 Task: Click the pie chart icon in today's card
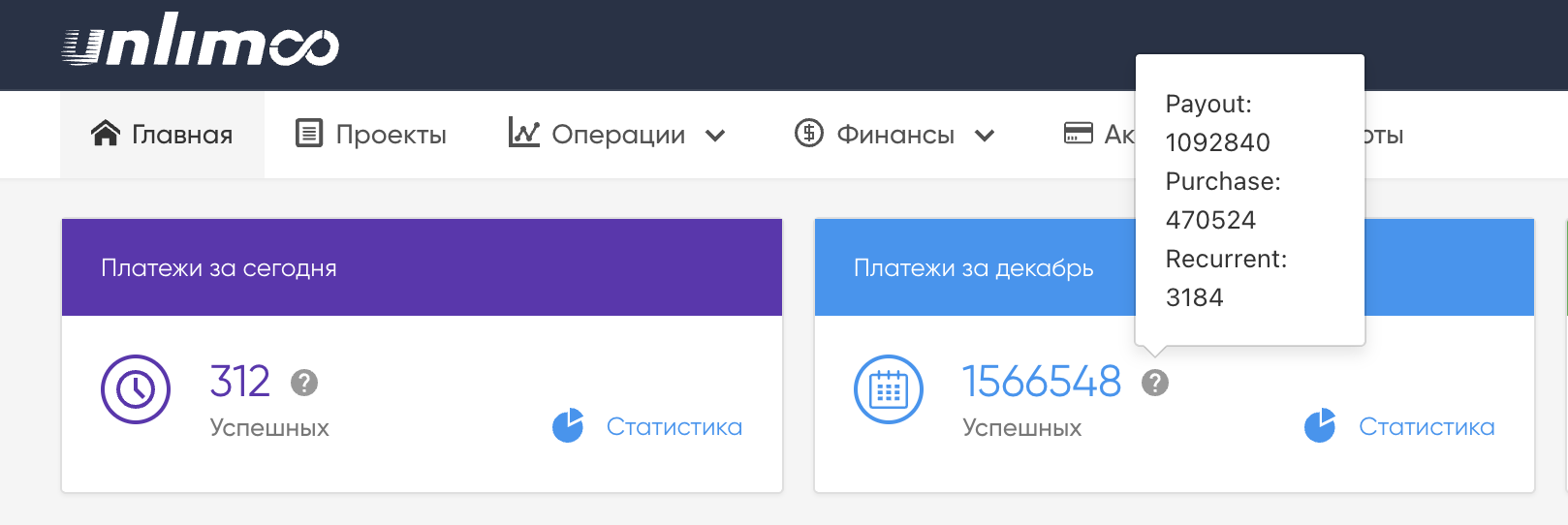point(568,426)
